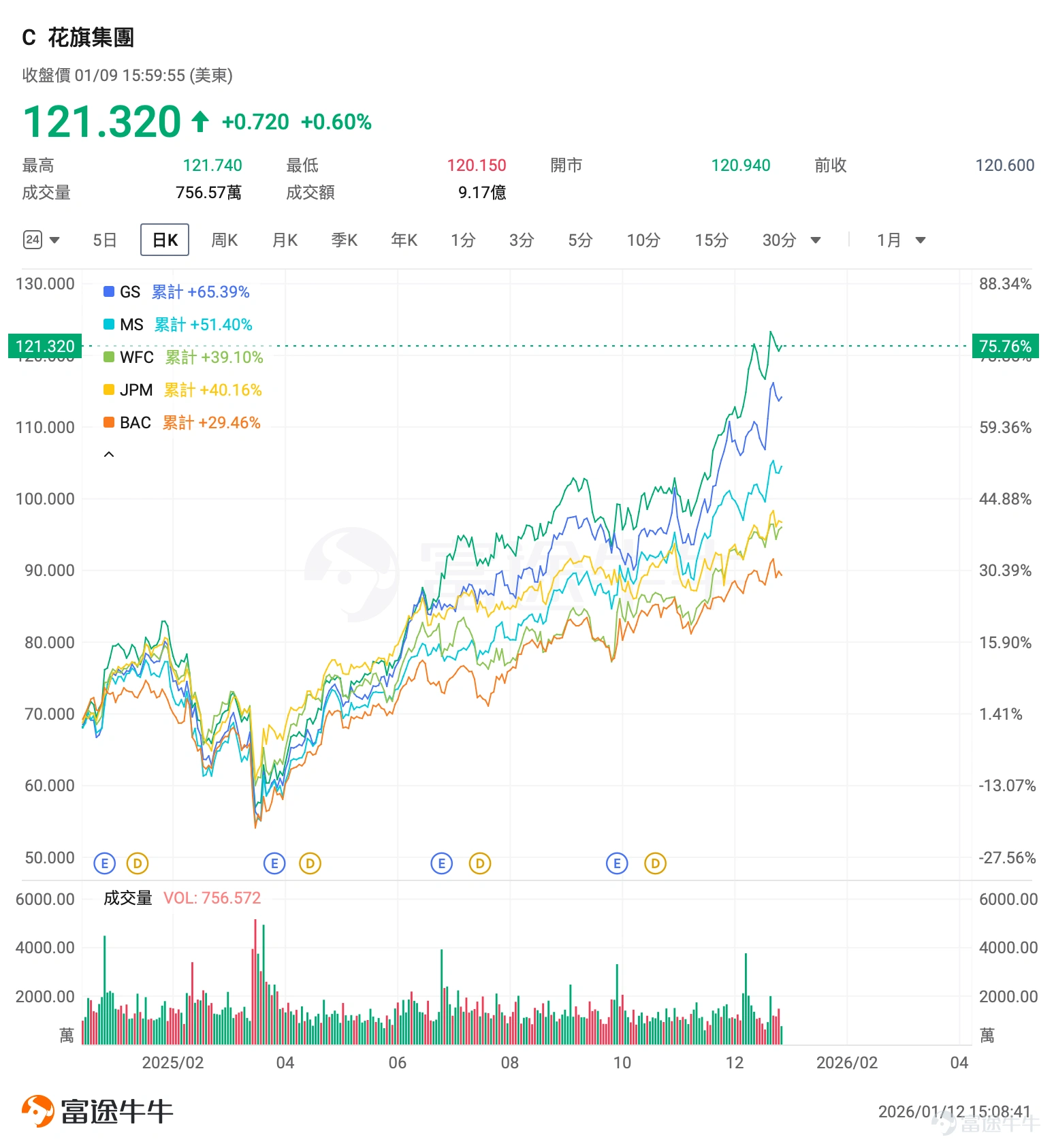This screenshot has height=1148, width=1054.
Task: Select the July dividend D marker
Action: (480, 863)
